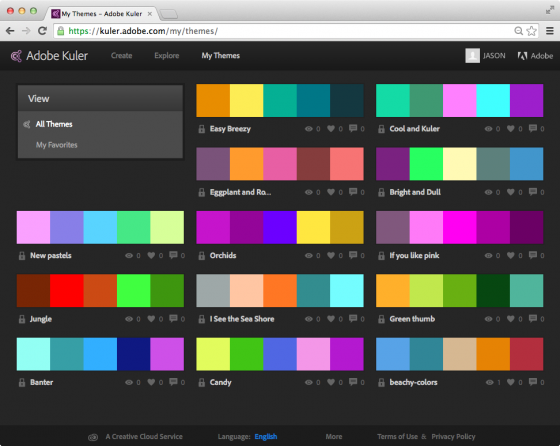Open the New pastels theme title

(51, 256)
